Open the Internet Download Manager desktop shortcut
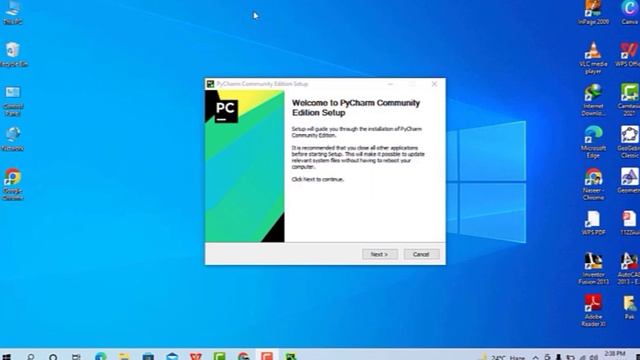 coord(593,100)
